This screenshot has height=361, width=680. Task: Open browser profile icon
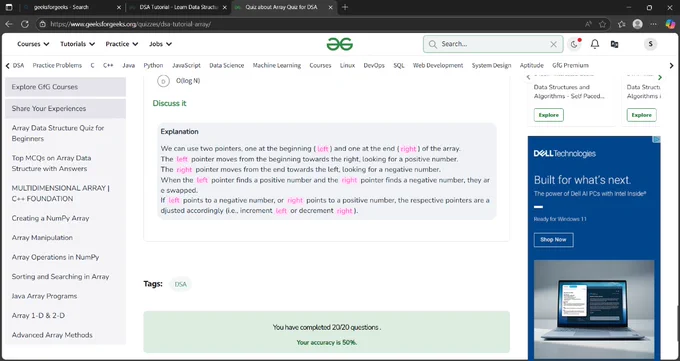(x=638, y=24)
